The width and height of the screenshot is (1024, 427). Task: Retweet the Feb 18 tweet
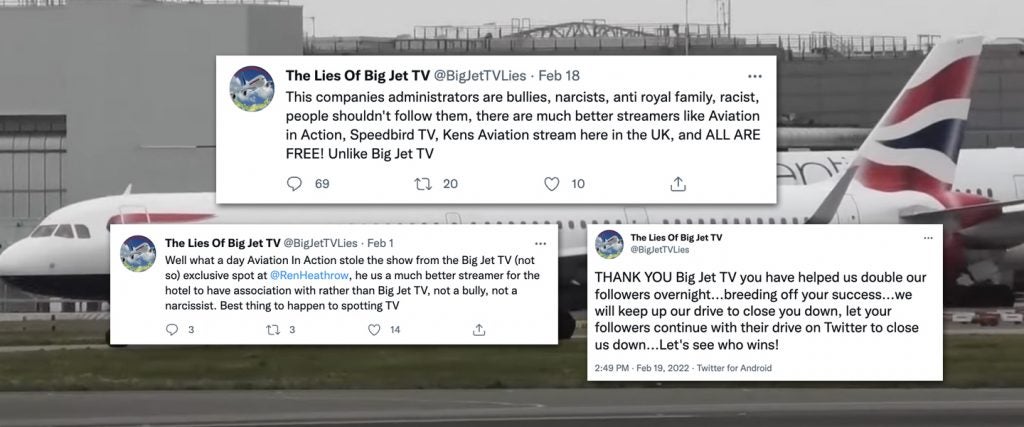(424, 184)
